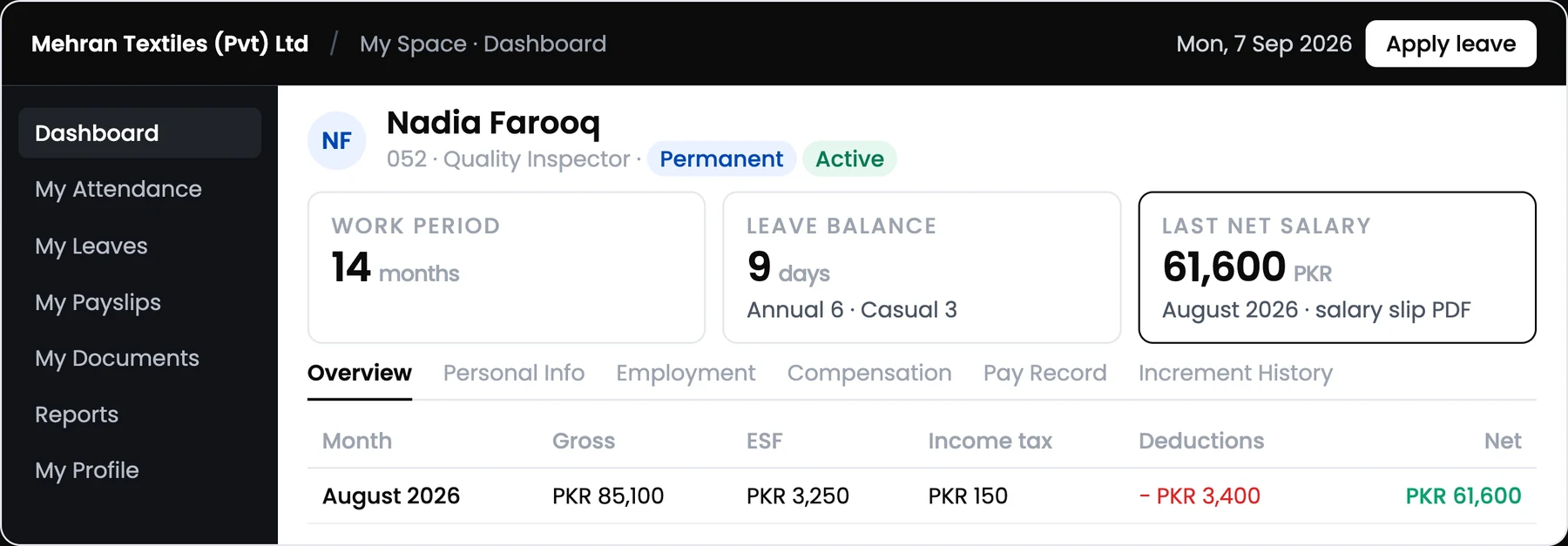Switch to the Employment tab
The image size is (1568, 546).
click(x=686, y=373)
